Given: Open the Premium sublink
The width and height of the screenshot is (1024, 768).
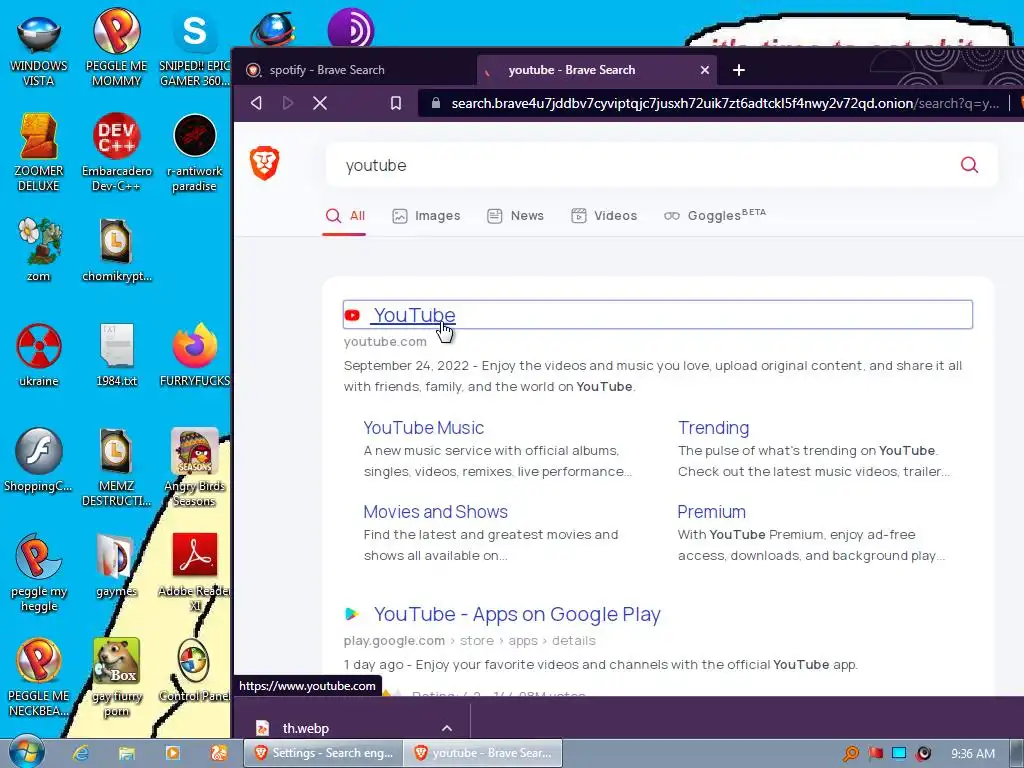Looking at the screenshot, I should pyautogui.click(x=711, y=512).
